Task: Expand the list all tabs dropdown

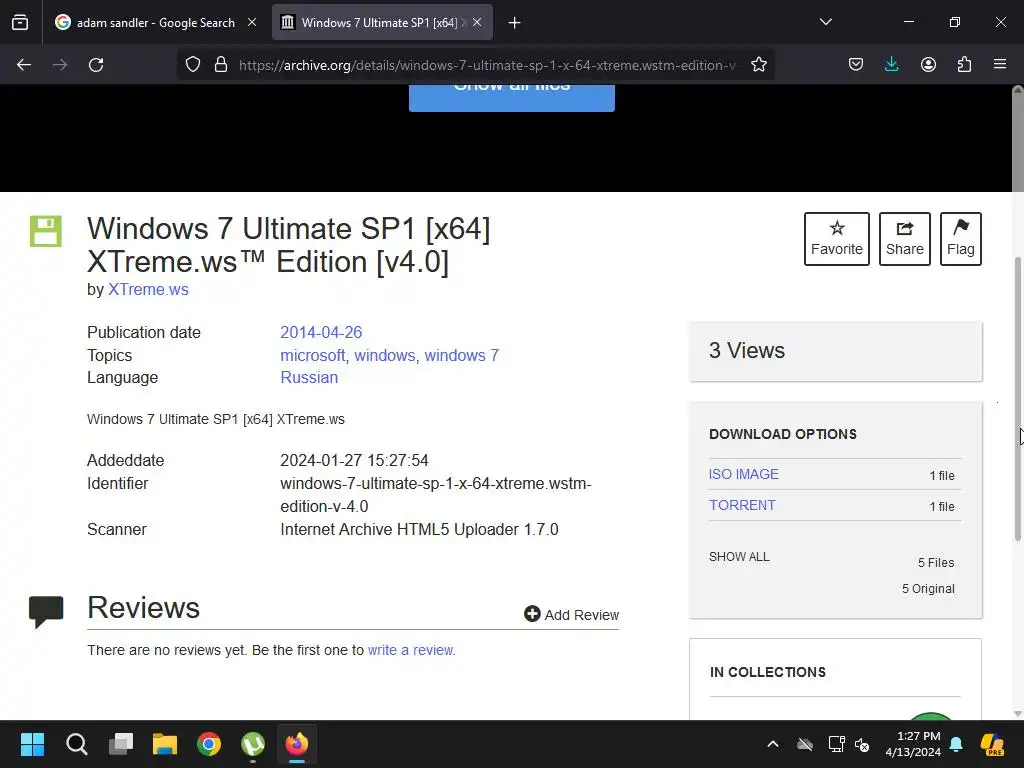Action: coord(825,22)
